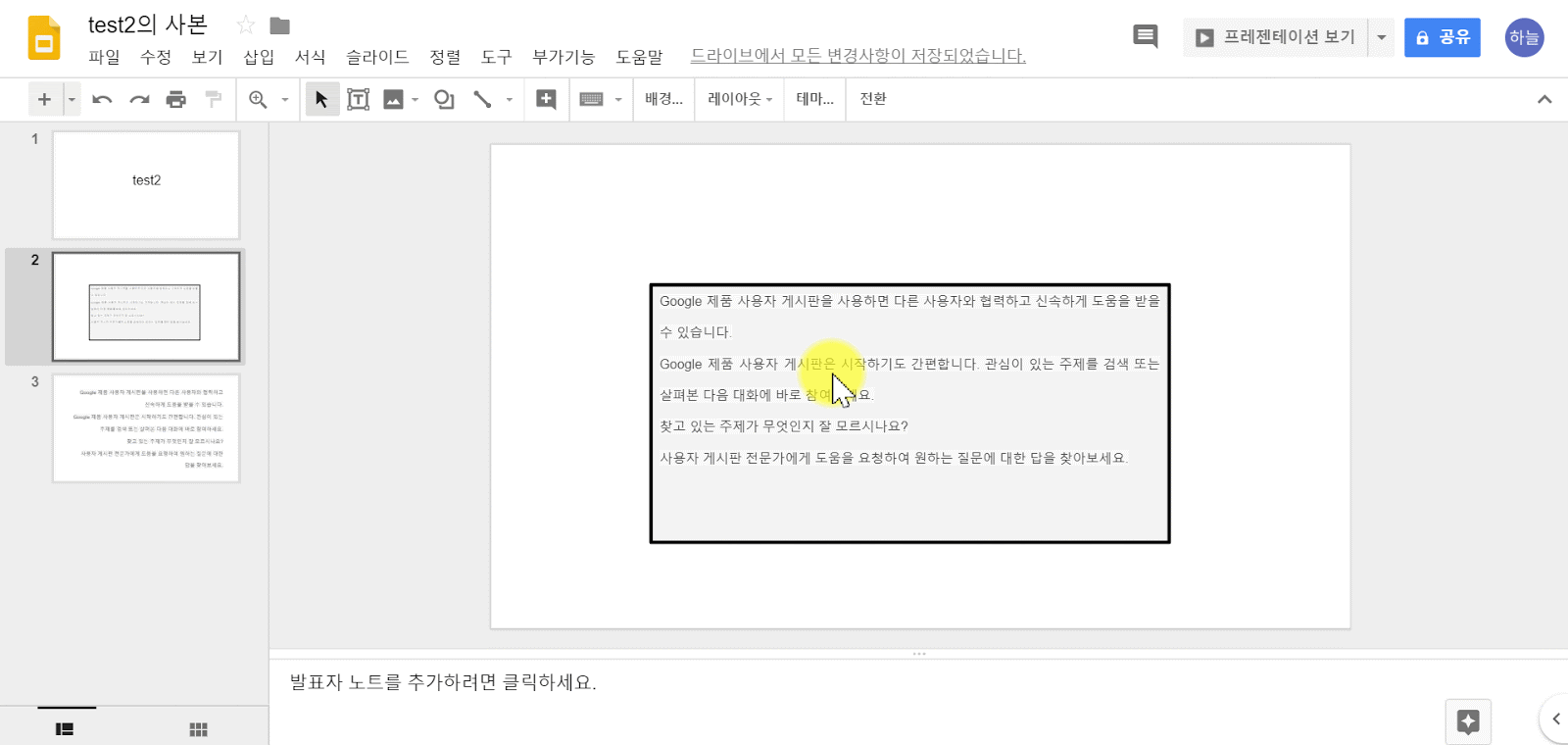This screenshot has height=745, width=1568.
Task: Click text line '찾고 있는 주제가 무엇인지 잘 모르시나요?'
Action: 784,426
